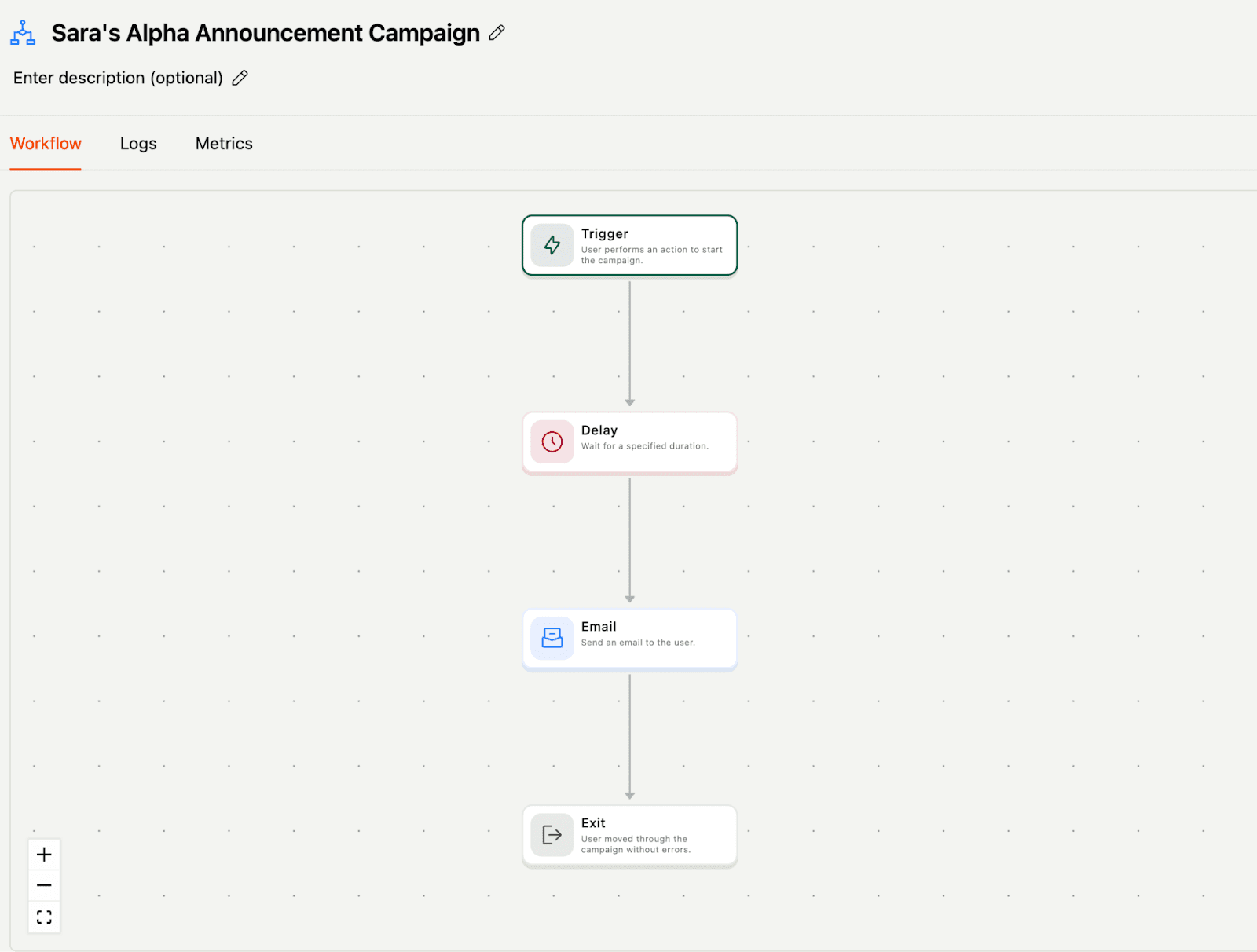Select the Delay node clock icon
1257x952 pixels.
(x=552, y=441)
